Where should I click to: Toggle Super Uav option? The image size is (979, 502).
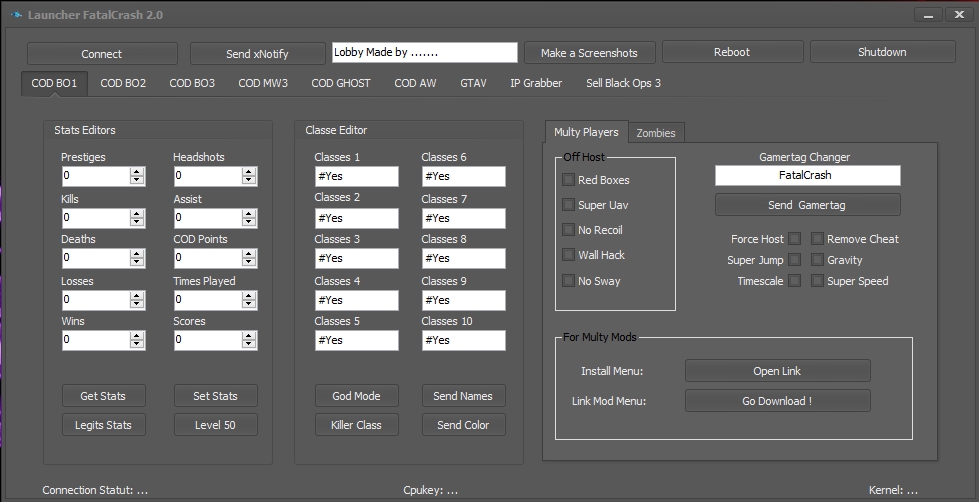coord(568,205)
